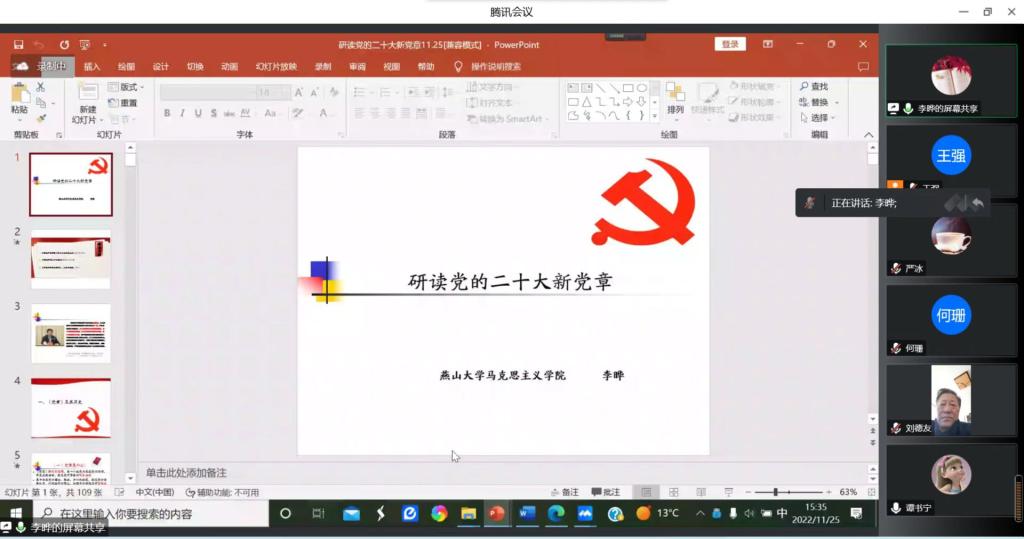Open the Replace (替换) dropdown arrow
The height and width of the screenshot is (539, 1024).
[x=835, y=102]
